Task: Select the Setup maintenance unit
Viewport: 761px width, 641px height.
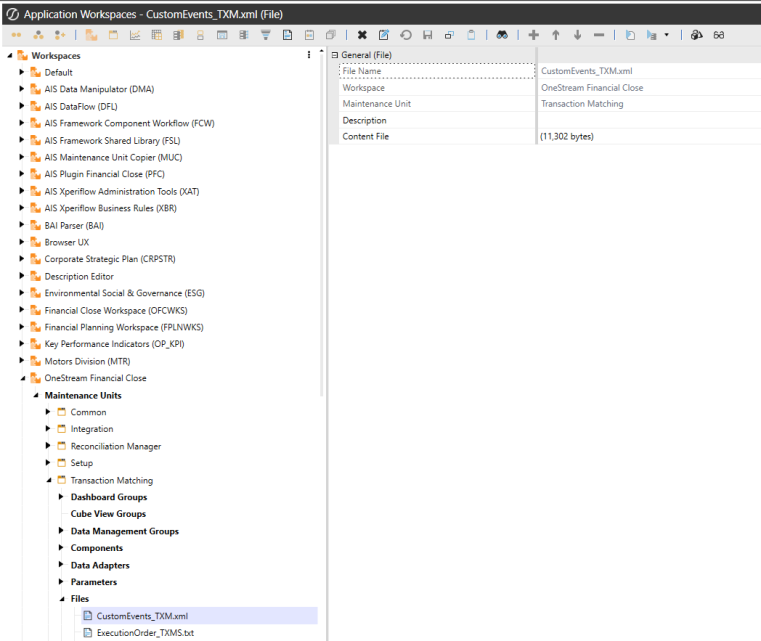Action: 82,463
